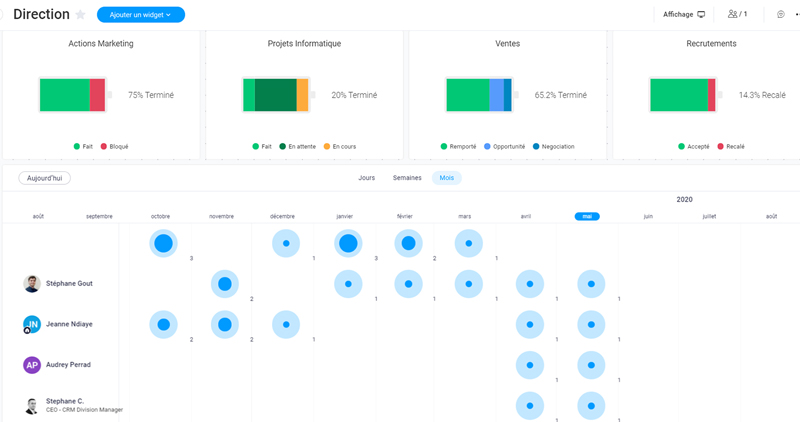This screenshot has height=422, width=800.
Task: Click Stephane C.'s avatar photo
Action: [x=32, y=406]
